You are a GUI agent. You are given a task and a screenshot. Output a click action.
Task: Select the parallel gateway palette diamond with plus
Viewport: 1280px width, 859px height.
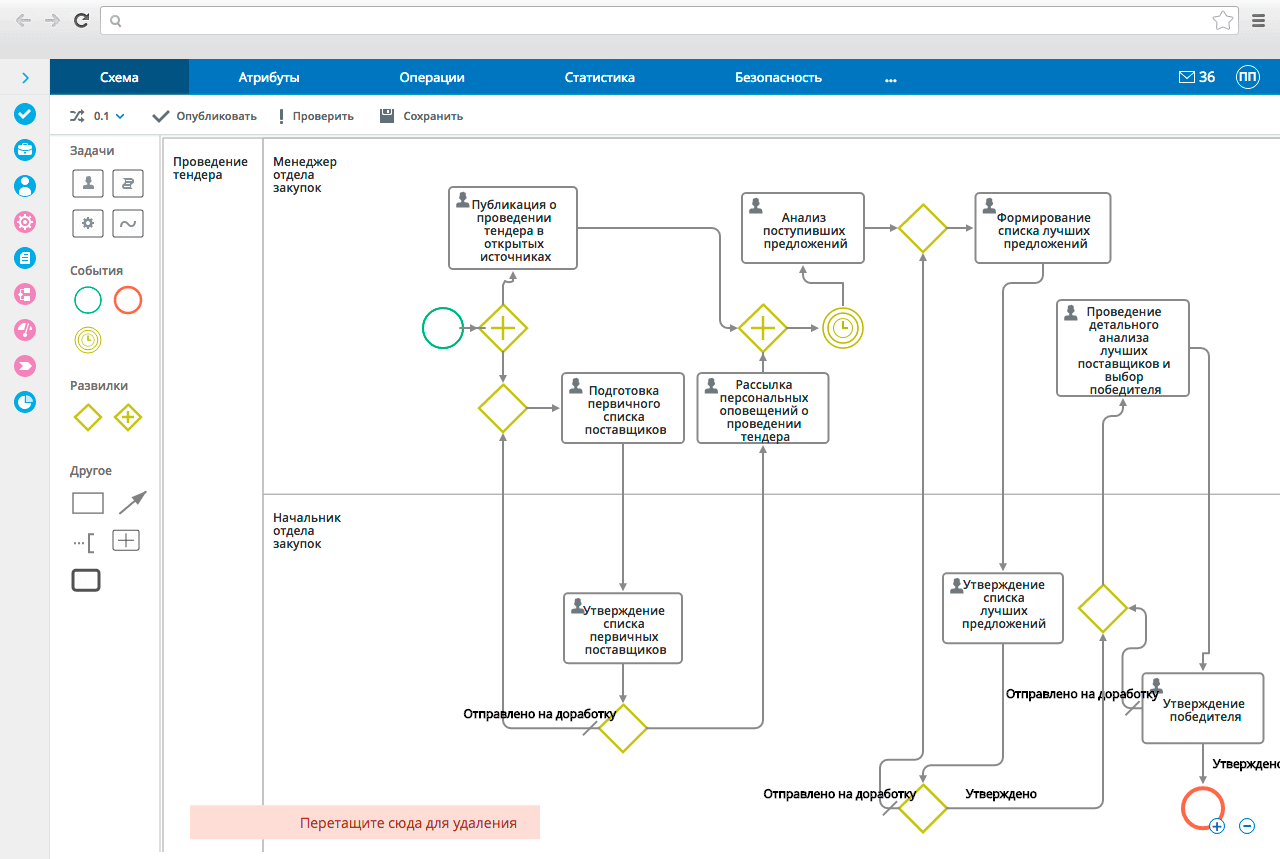128,417
